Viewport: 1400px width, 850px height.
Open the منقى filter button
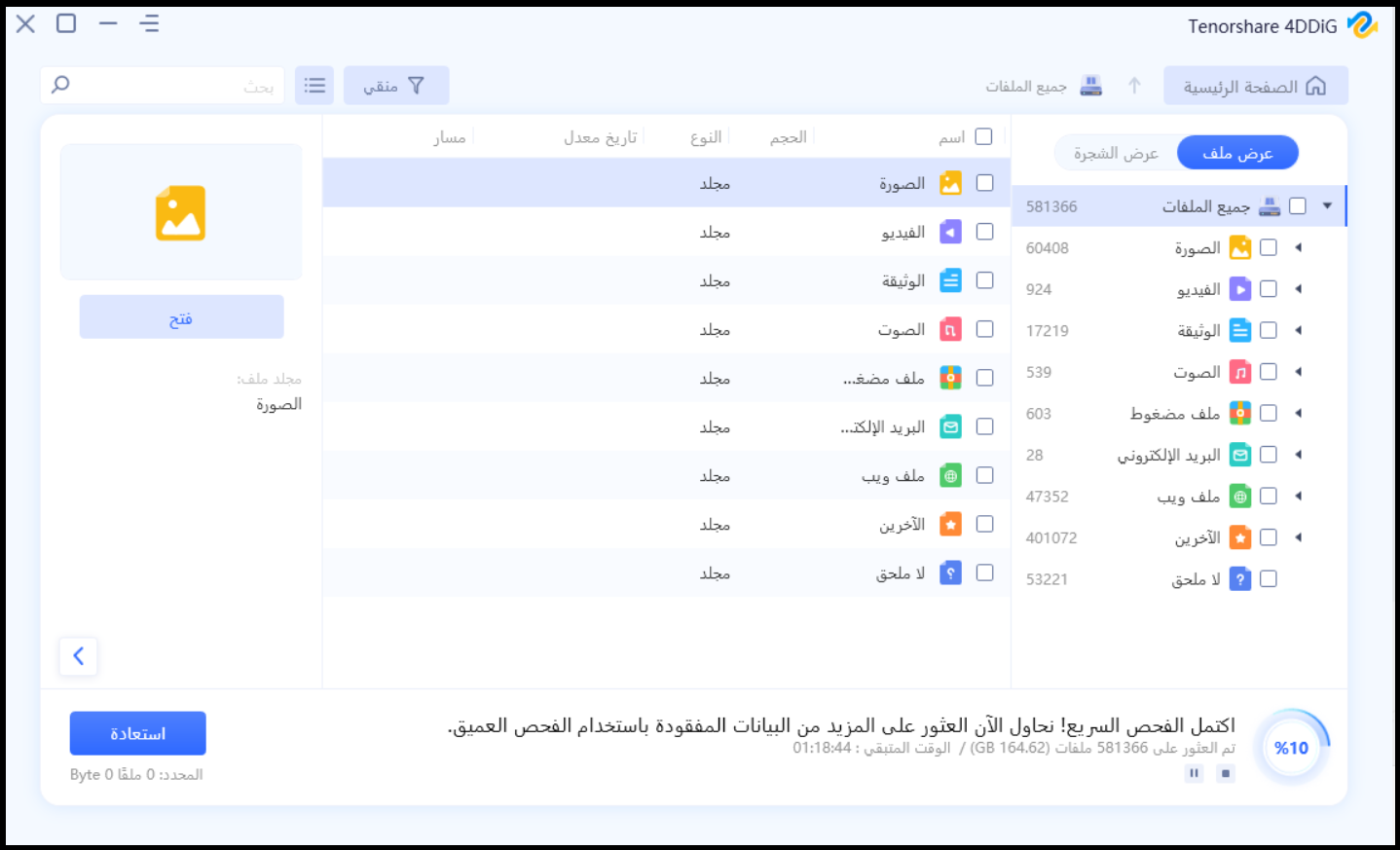pyautogui.click(x=396, y=86)
